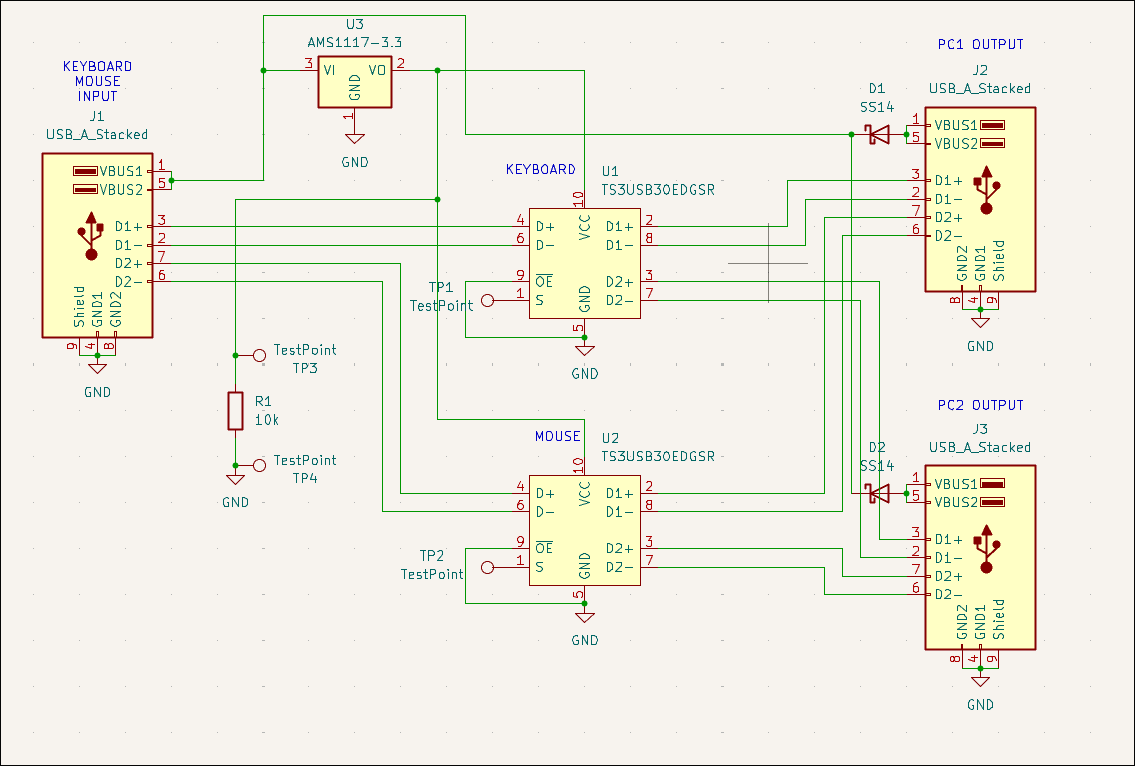Image resolution: width=1135 pixels, height=766 pixels.
Task: Select the TP1 test point circle
Action: click(488, 300)
